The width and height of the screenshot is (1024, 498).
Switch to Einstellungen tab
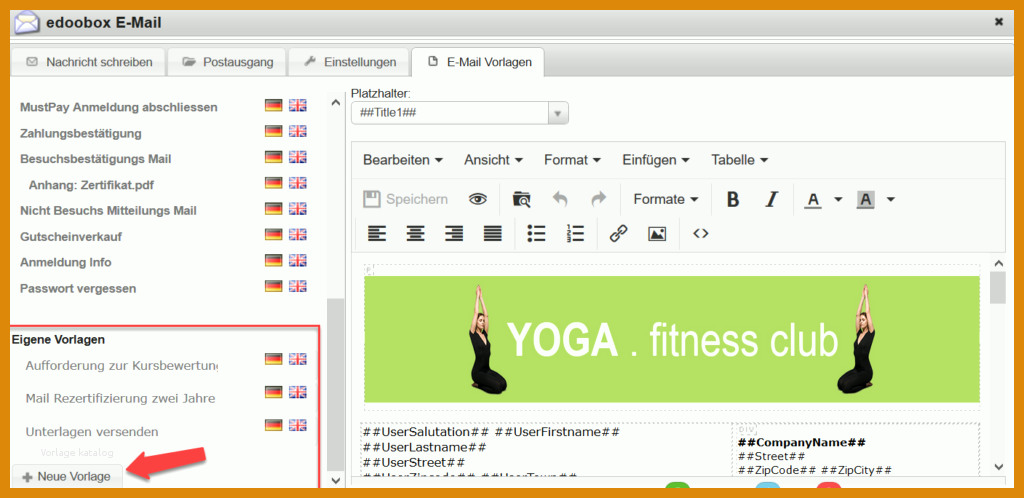click(x=349, y=62)
